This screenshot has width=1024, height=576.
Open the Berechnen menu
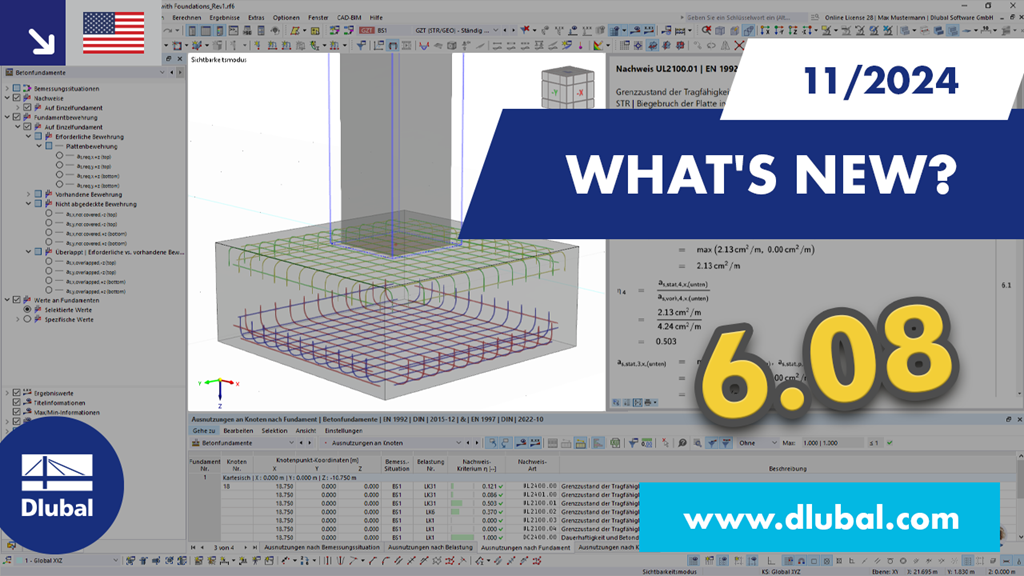point(187,18)
